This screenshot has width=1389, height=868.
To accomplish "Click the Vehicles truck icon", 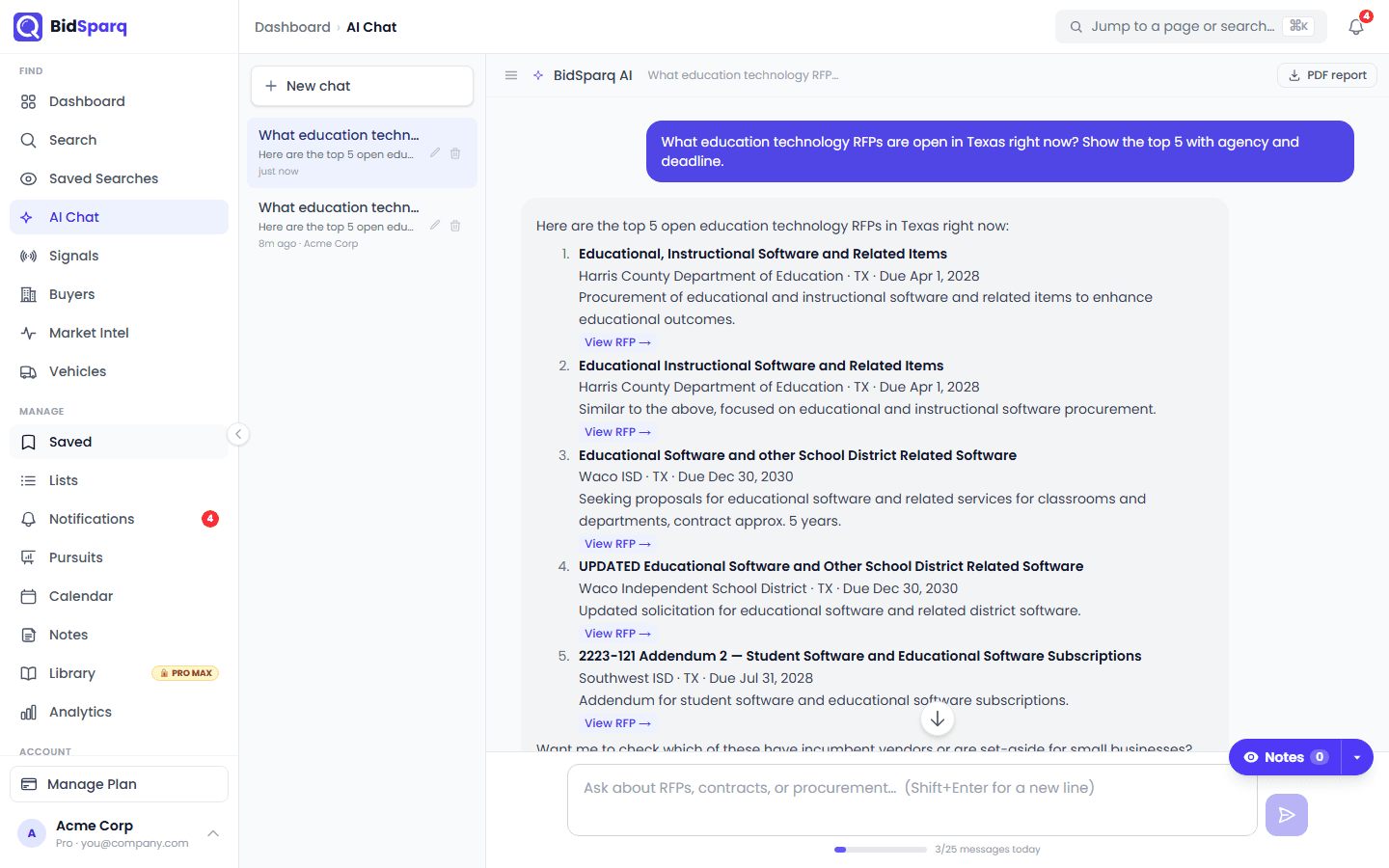I will 29,371.
